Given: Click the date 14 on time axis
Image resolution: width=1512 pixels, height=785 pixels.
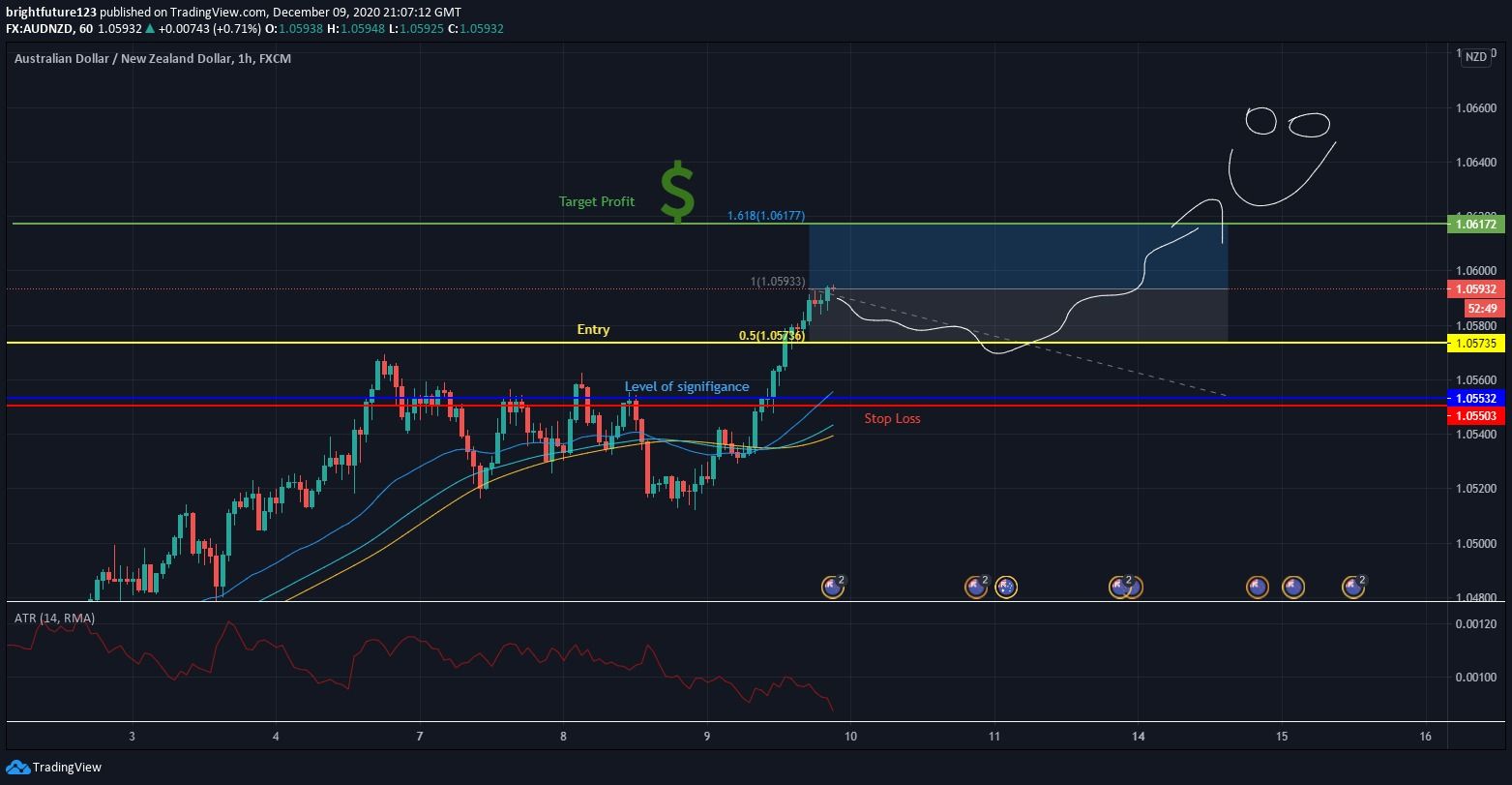Looking at the screenshot, I should (x=1139, y=737).
